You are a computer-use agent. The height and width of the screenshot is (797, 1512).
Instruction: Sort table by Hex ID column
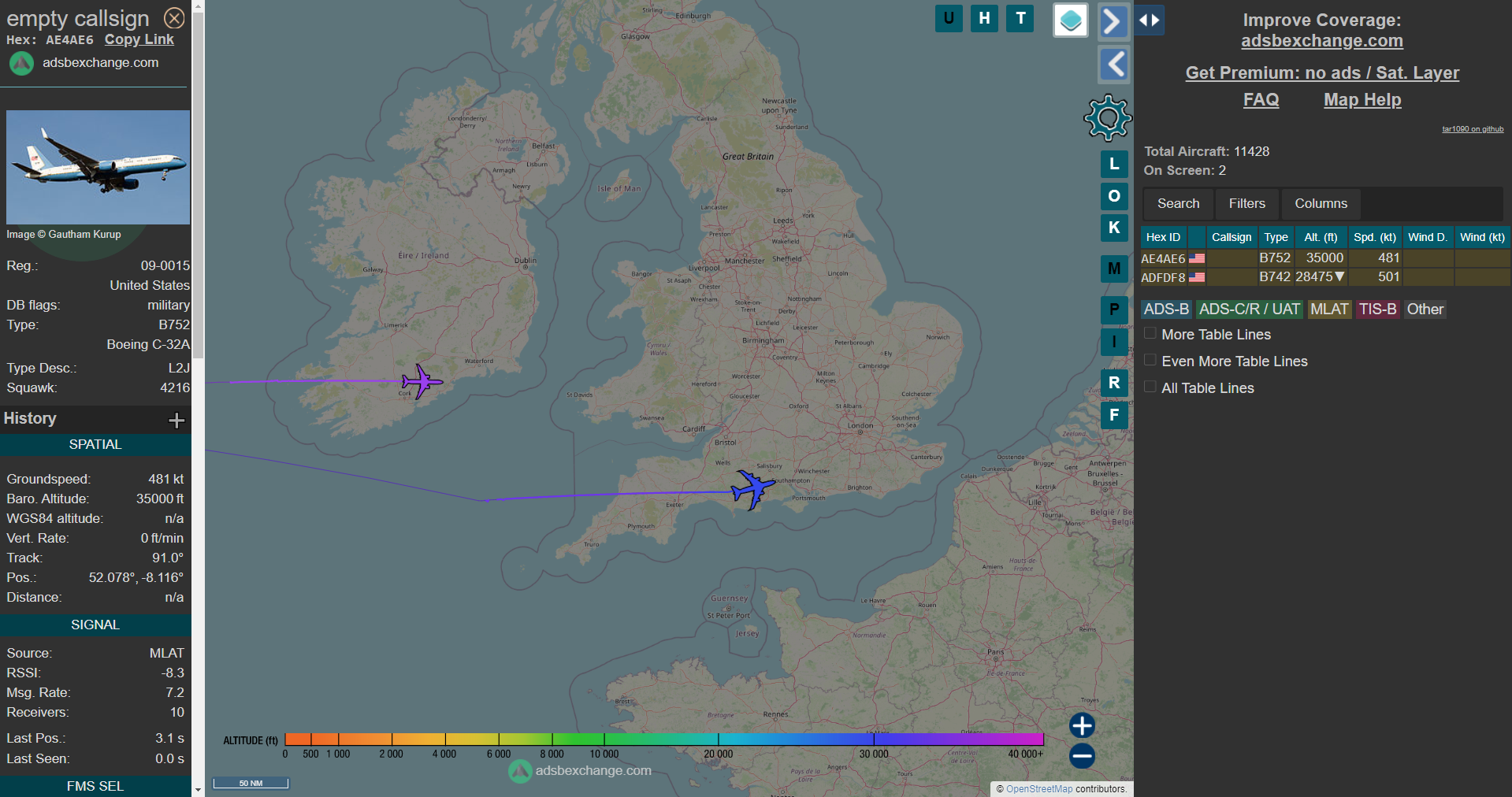[x=1163, y=237]
